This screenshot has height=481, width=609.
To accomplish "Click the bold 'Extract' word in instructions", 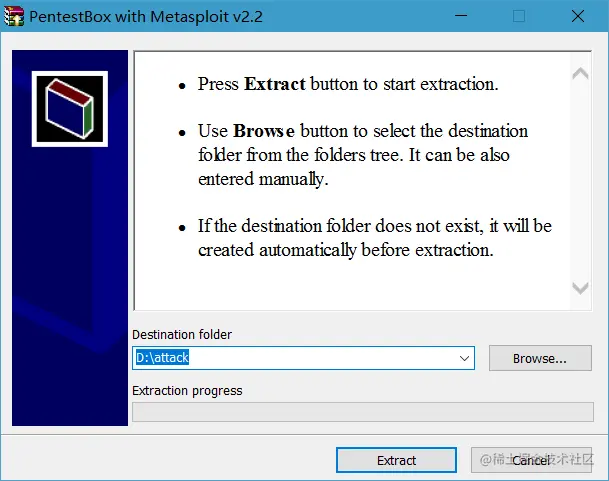I will coord(275,84).
